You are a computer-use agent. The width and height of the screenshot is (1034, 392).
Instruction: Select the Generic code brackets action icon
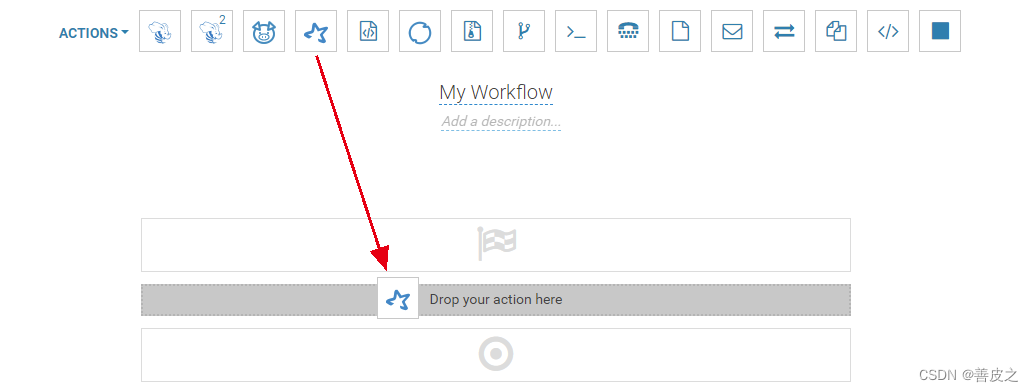(888, 31)
